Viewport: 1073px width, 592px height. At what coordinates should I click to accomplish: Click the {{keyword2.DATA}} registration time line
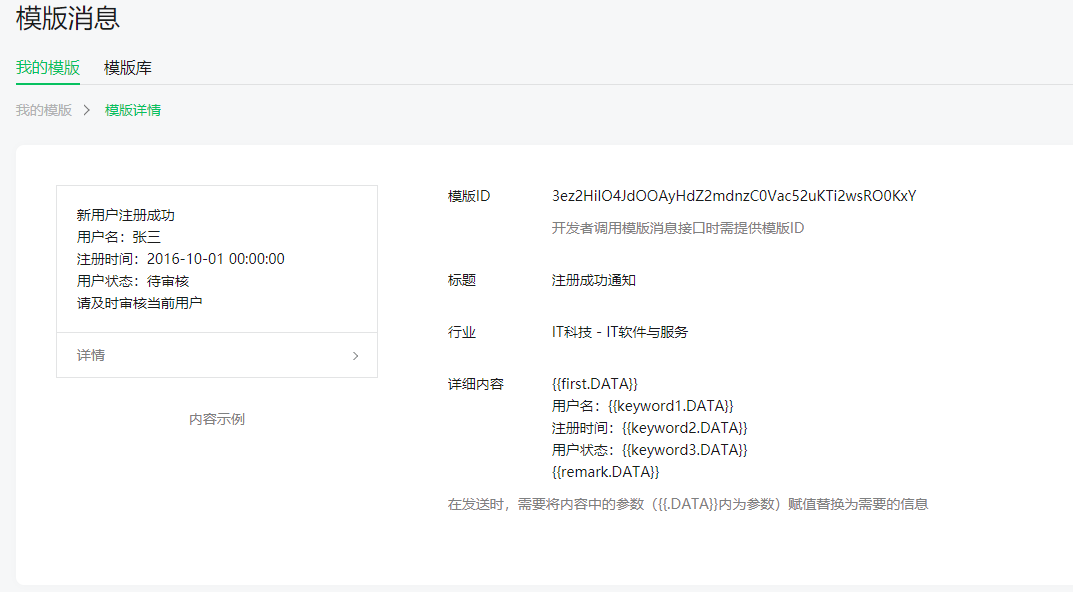[x=649, y=428]
